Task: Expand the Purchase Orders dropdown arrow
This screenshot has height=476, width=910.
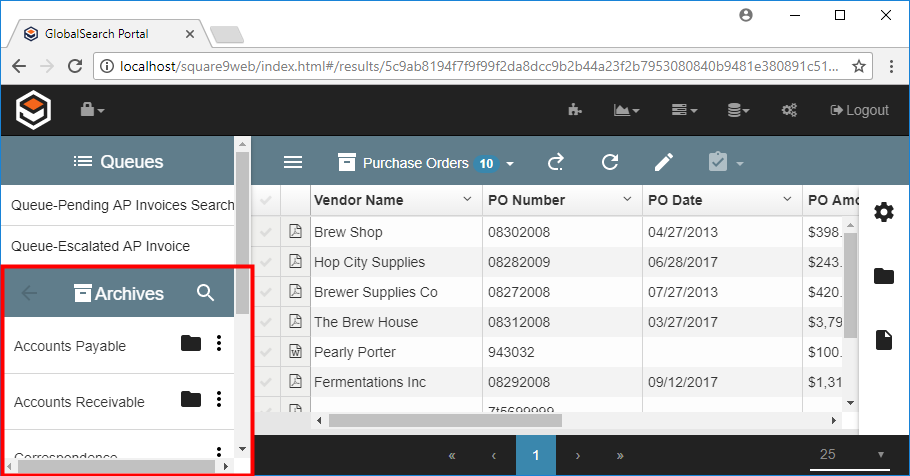Action: click(x=510, y=164)
